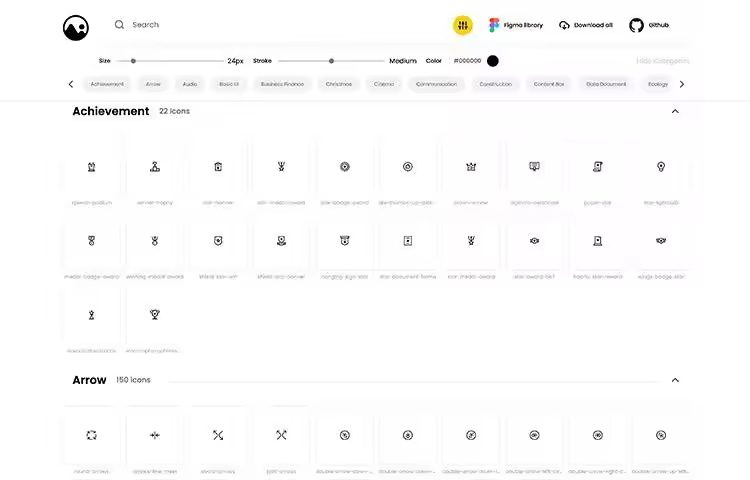The width and height of the screenshot is (750, 480).
Task: Click Hide Categories toggle text
Action: click(662, 61)
